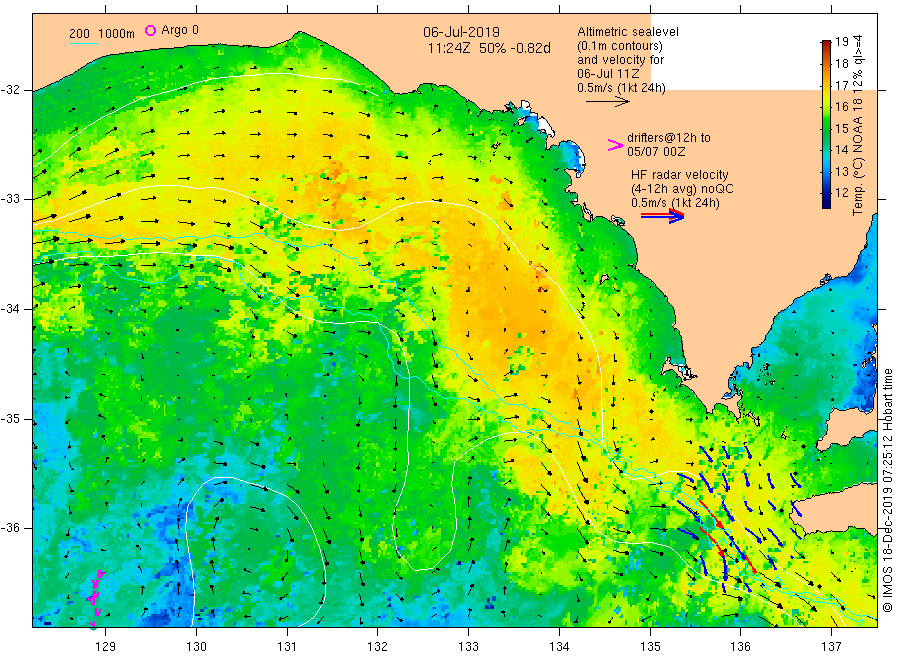Click the cyan 200m contour legend line
This screenshot has height=660, width=900.
83,43
